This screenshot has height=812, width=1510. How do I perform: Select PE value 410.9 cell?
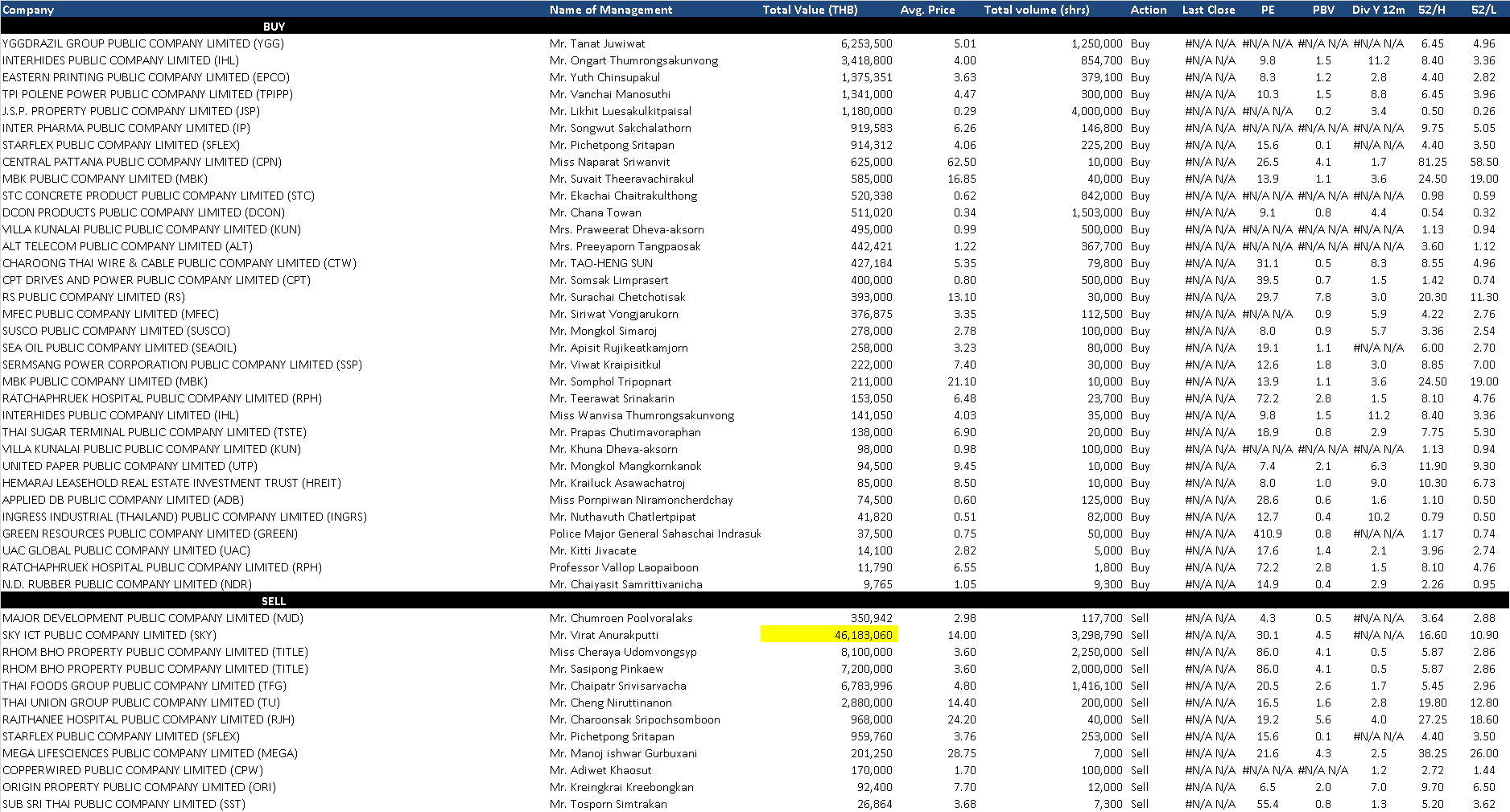[1268, 534]
